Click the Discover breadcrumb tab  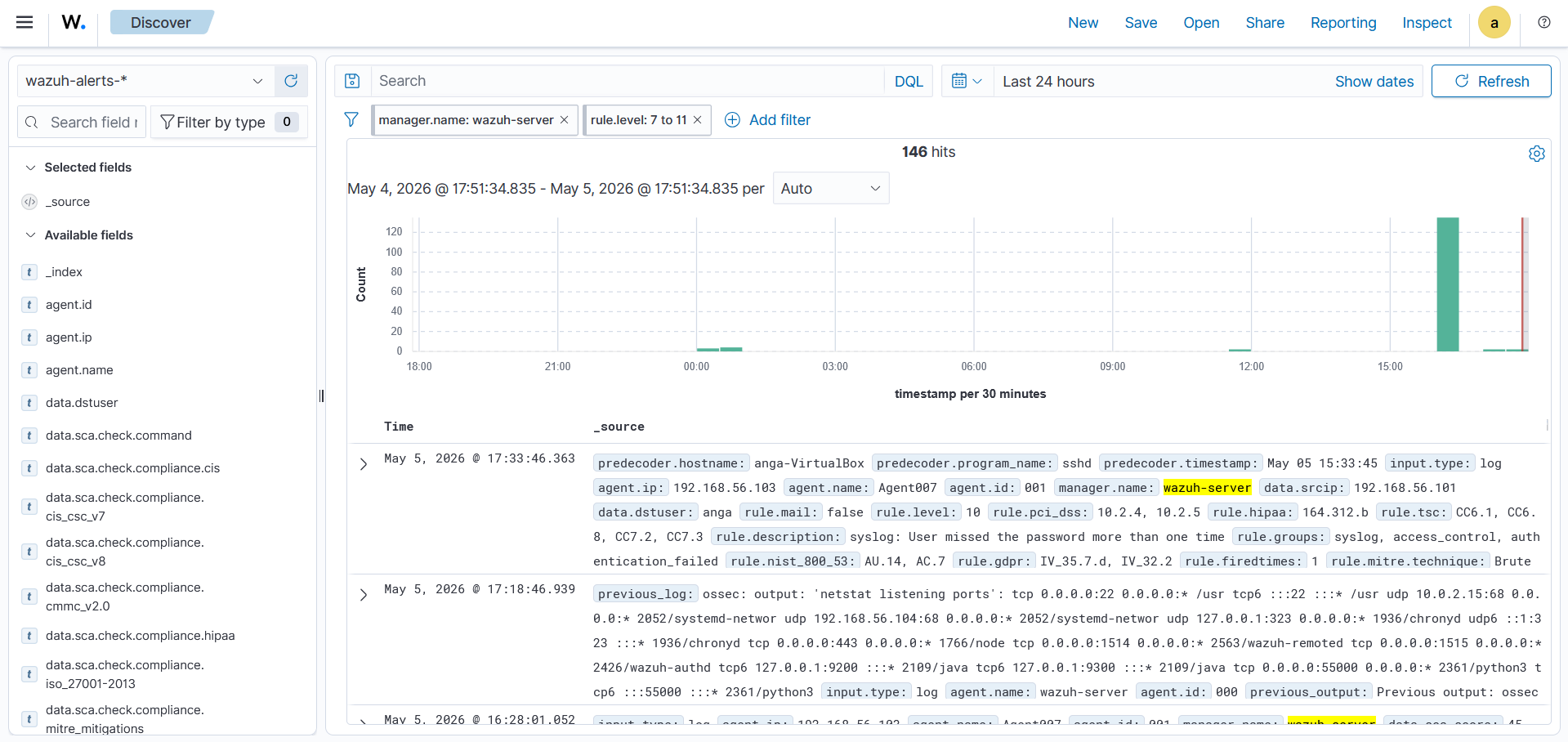161,22
